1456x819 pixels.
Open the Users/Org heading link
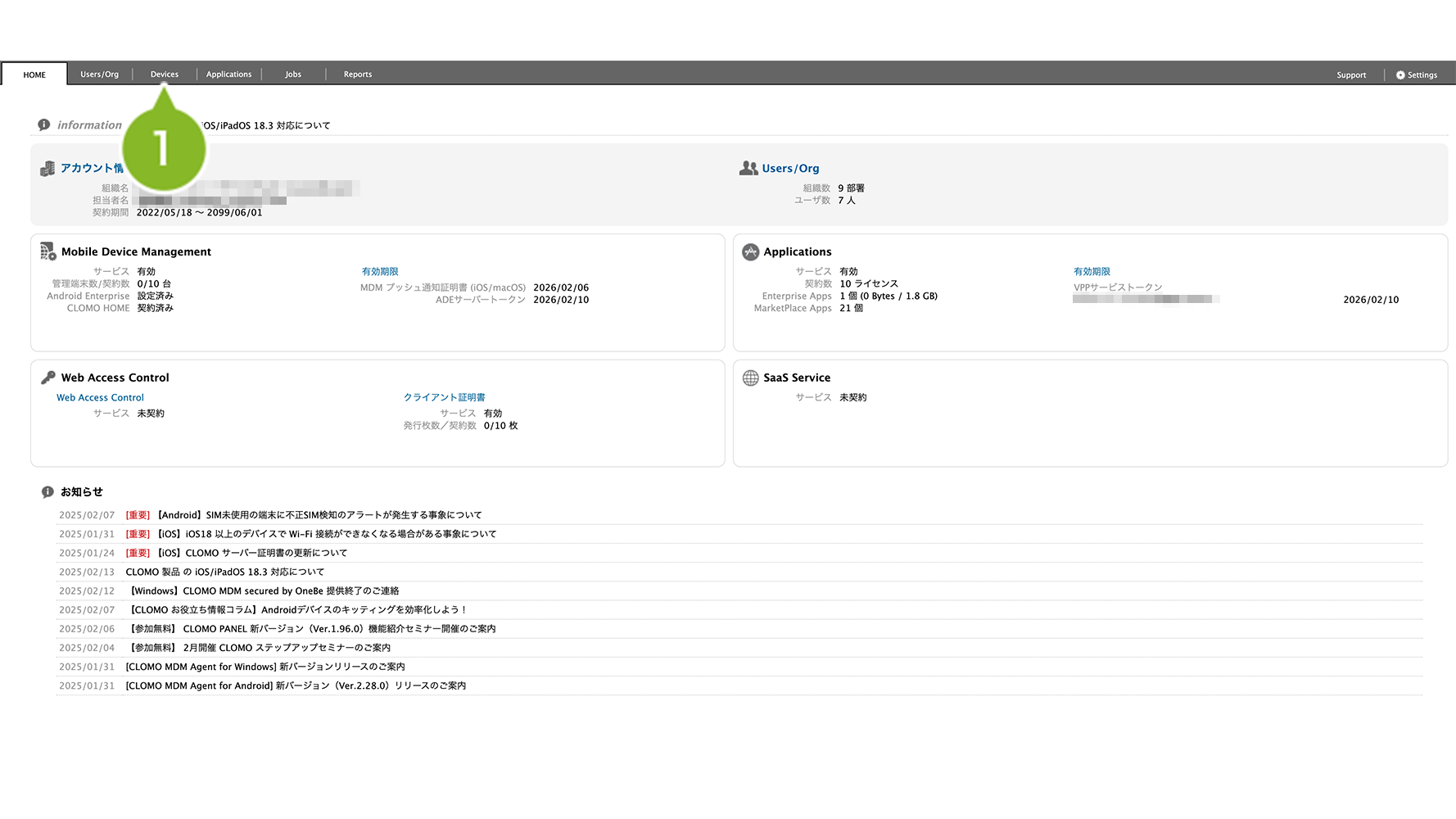(790, 168)
